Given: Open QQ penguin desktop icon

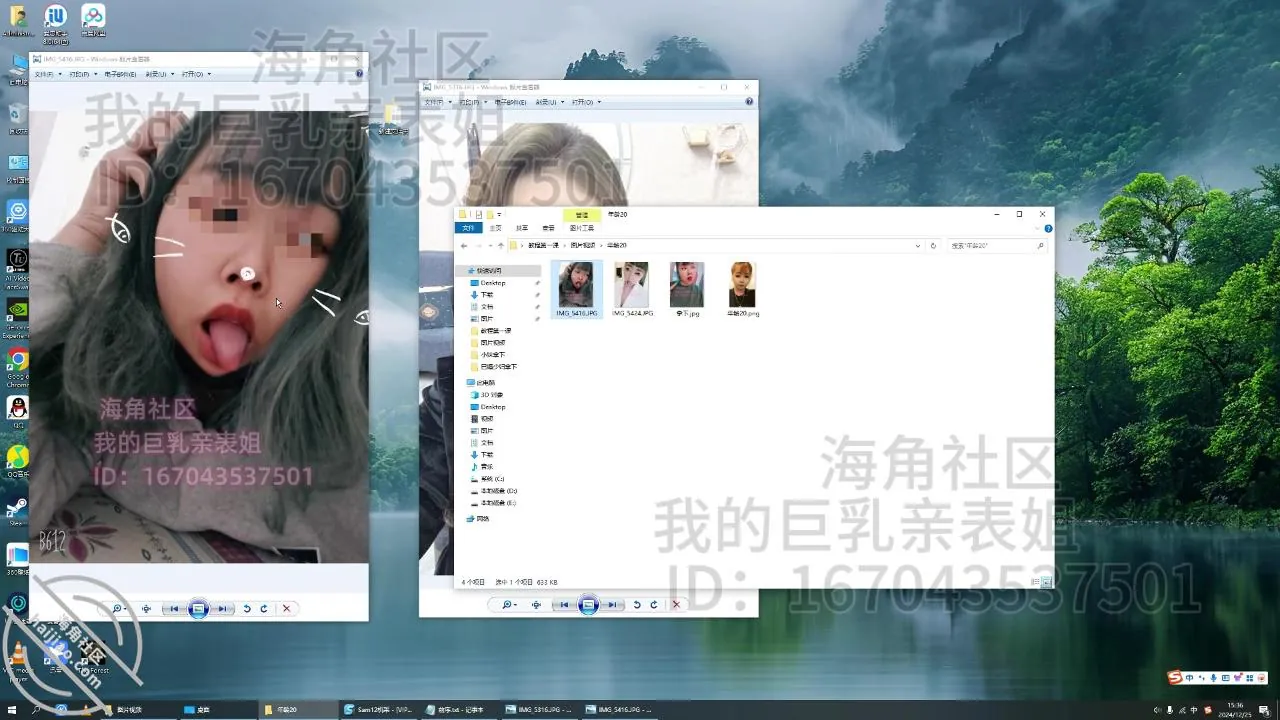Looking at the screenshot, I should coord(18,412).
